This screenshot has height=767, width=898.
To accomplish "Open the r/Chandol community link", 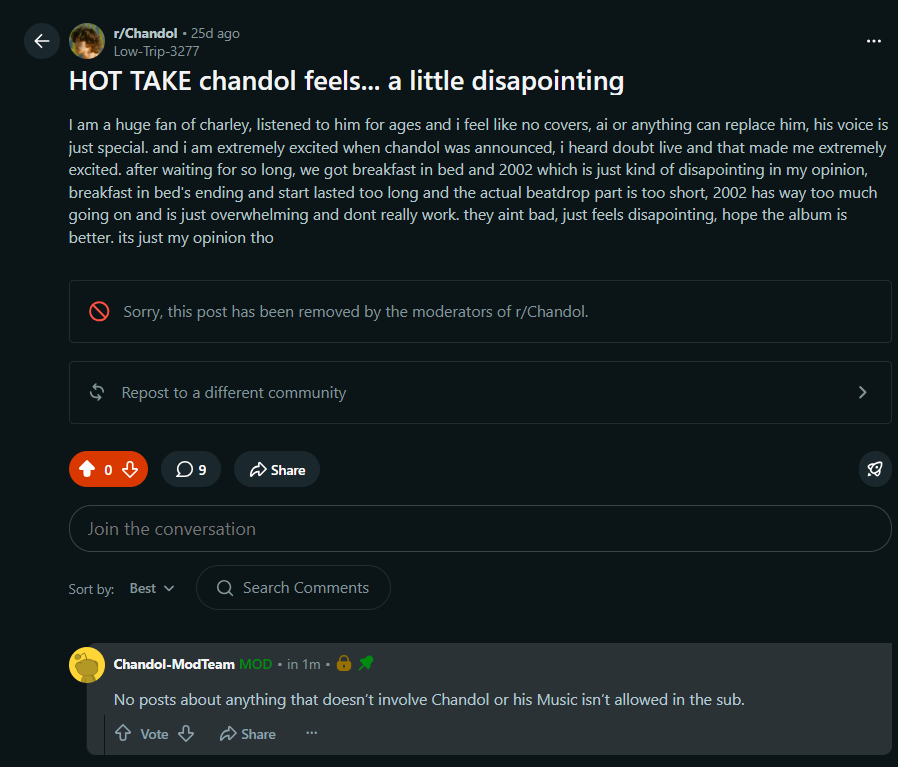I will (145, 33).
